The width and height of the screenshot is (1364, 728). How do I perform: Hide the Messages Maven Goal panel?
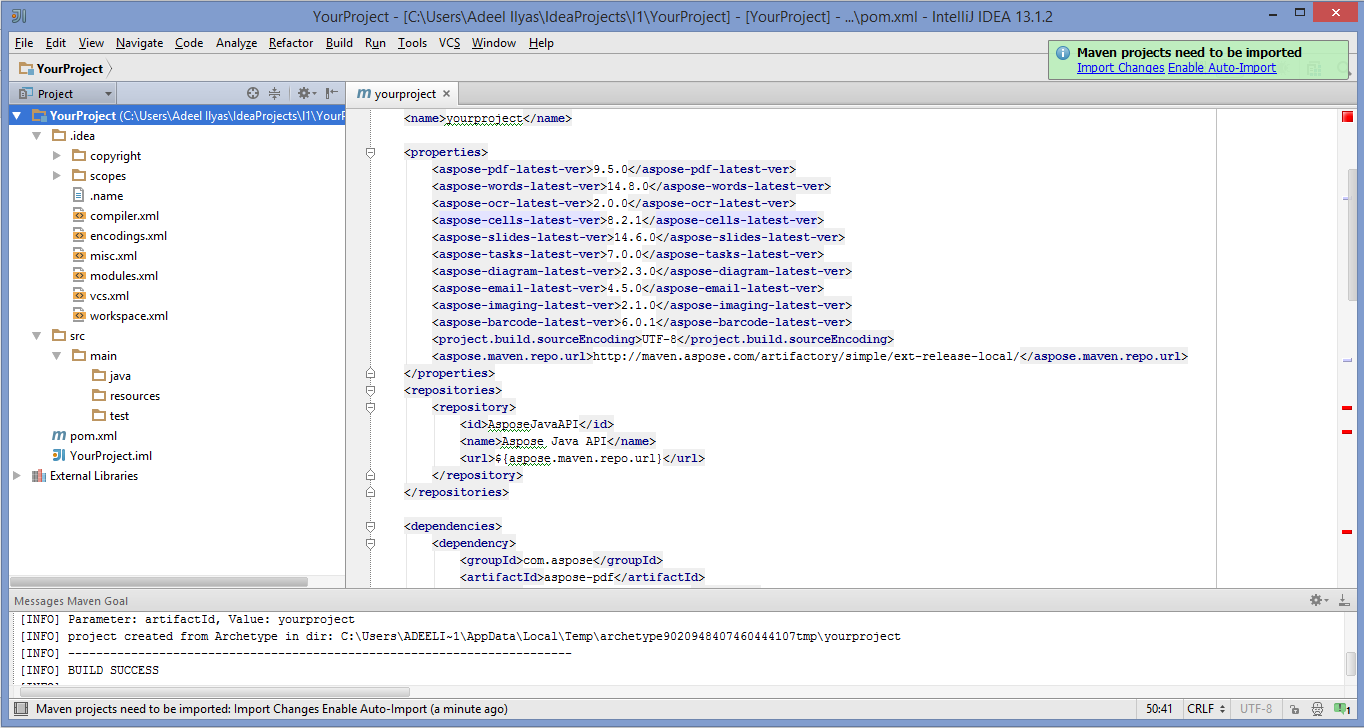pos(1344,600)
